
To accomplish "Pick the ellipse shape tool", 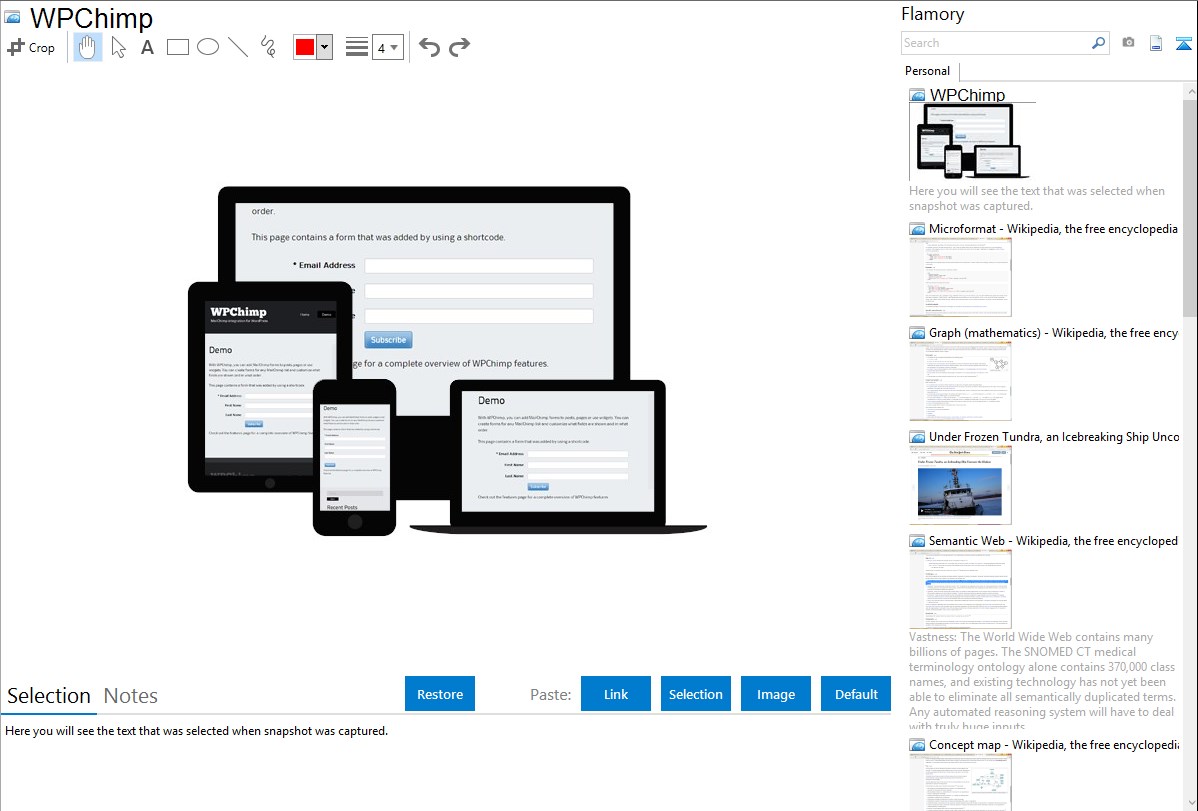I will (x=208, y=47).
